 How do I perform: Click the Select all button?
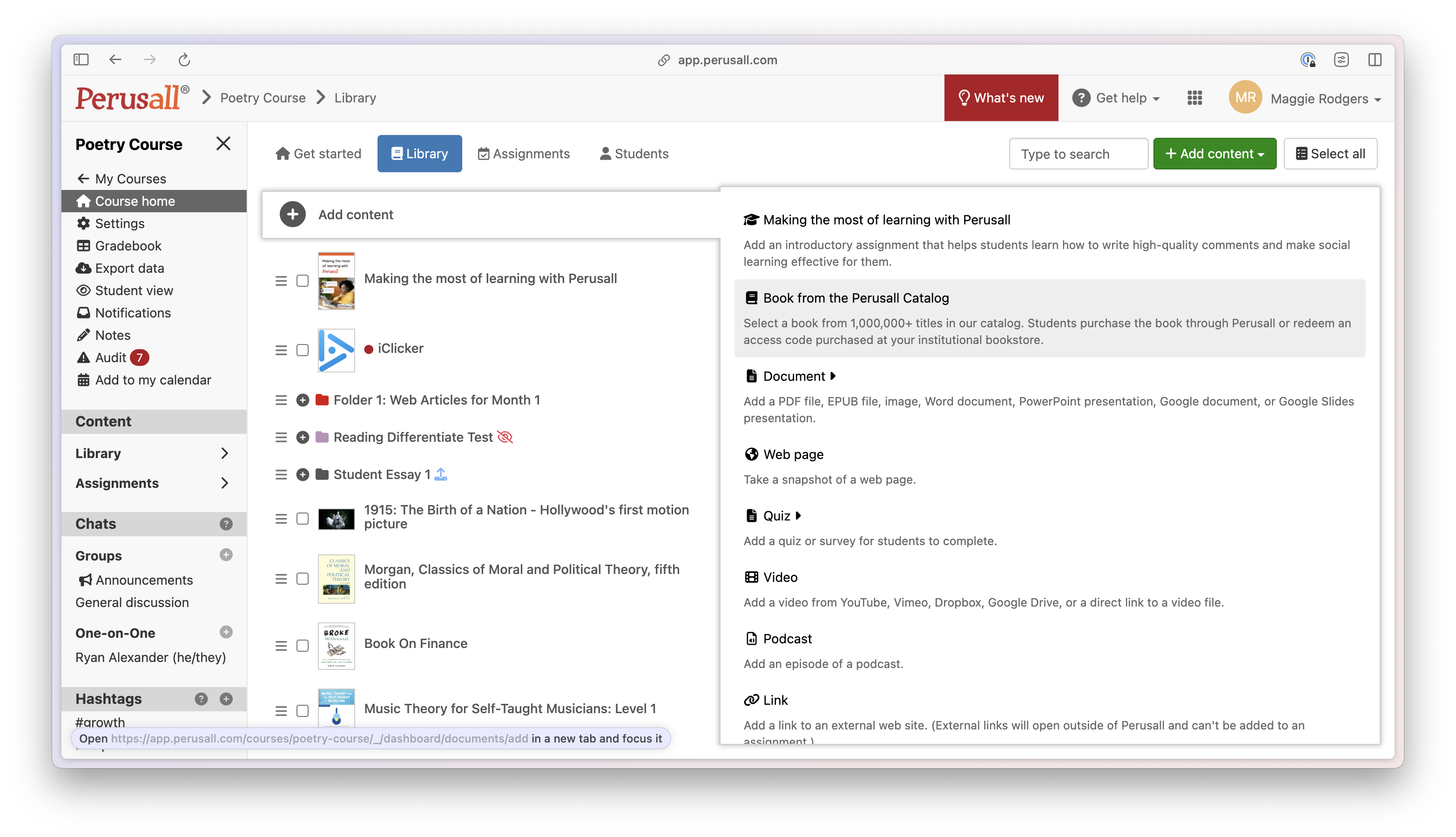click(x=1330, y=154)
